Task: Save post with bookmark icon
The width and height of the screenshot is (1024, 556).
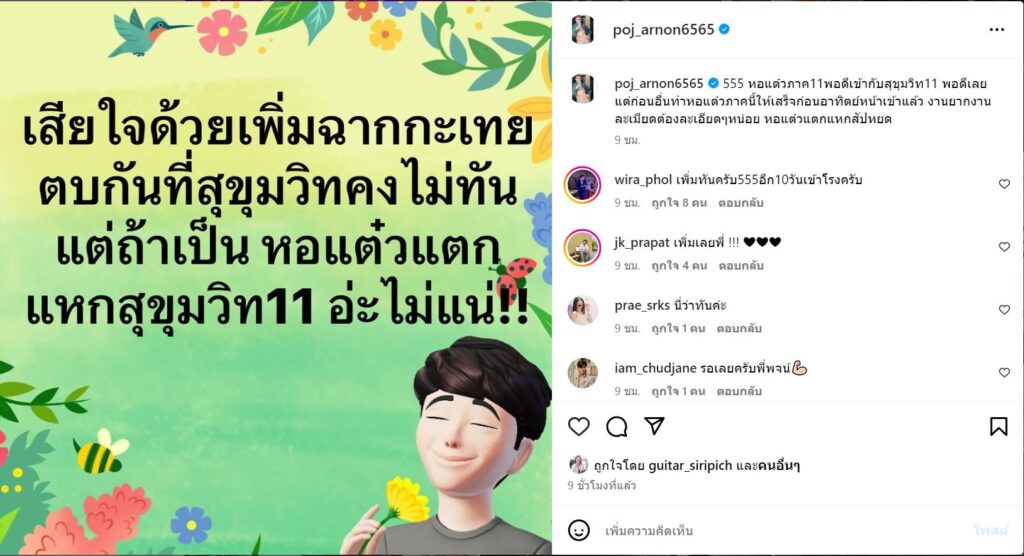Action: (998, 427)
